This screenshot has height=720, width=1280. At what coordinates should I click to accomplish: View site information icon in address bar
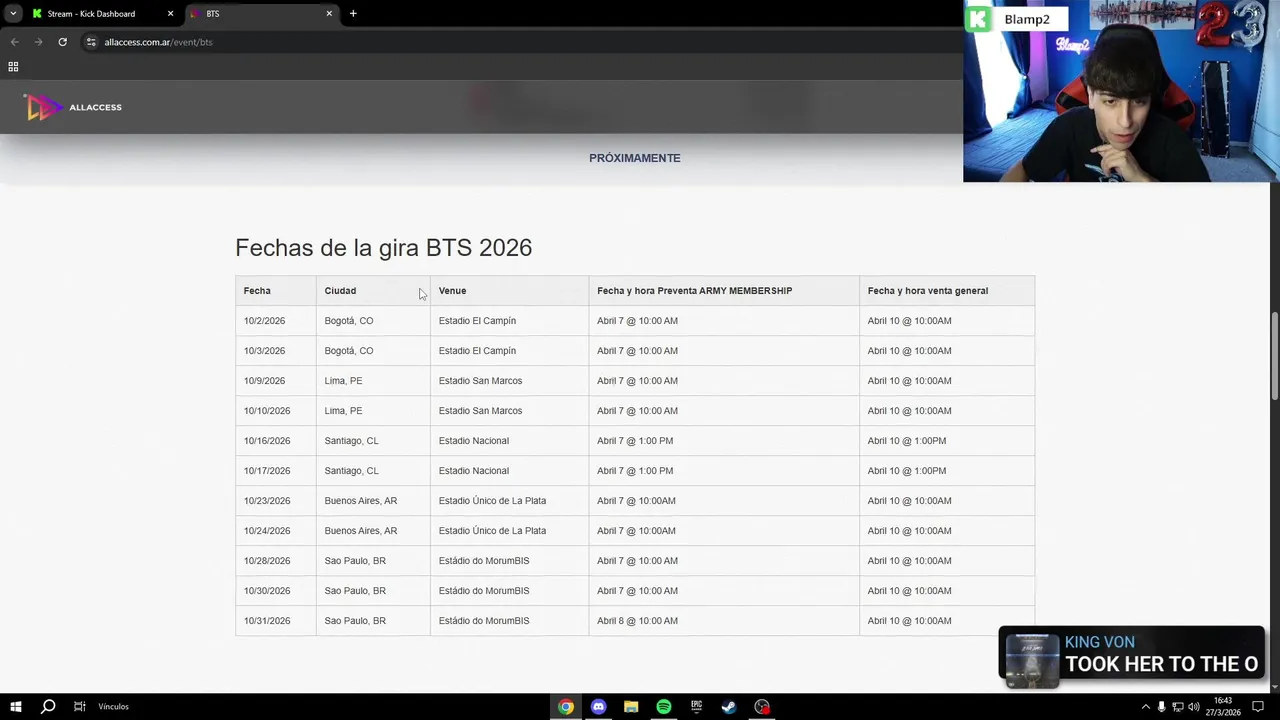[x=91, y=42]
